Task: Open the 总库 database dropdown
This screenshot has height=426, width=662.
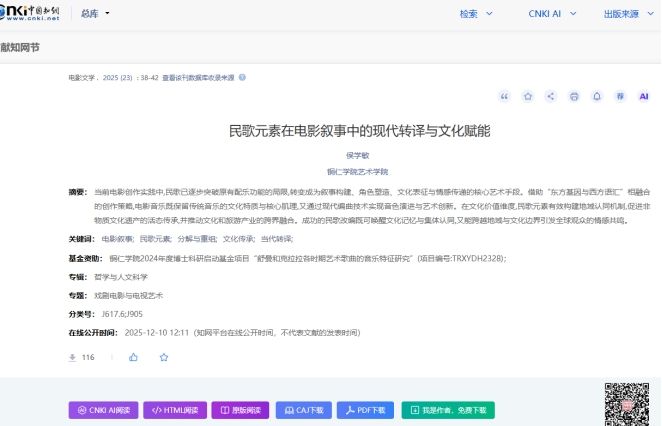Action: pyautogui.click(x=95, y=14)
